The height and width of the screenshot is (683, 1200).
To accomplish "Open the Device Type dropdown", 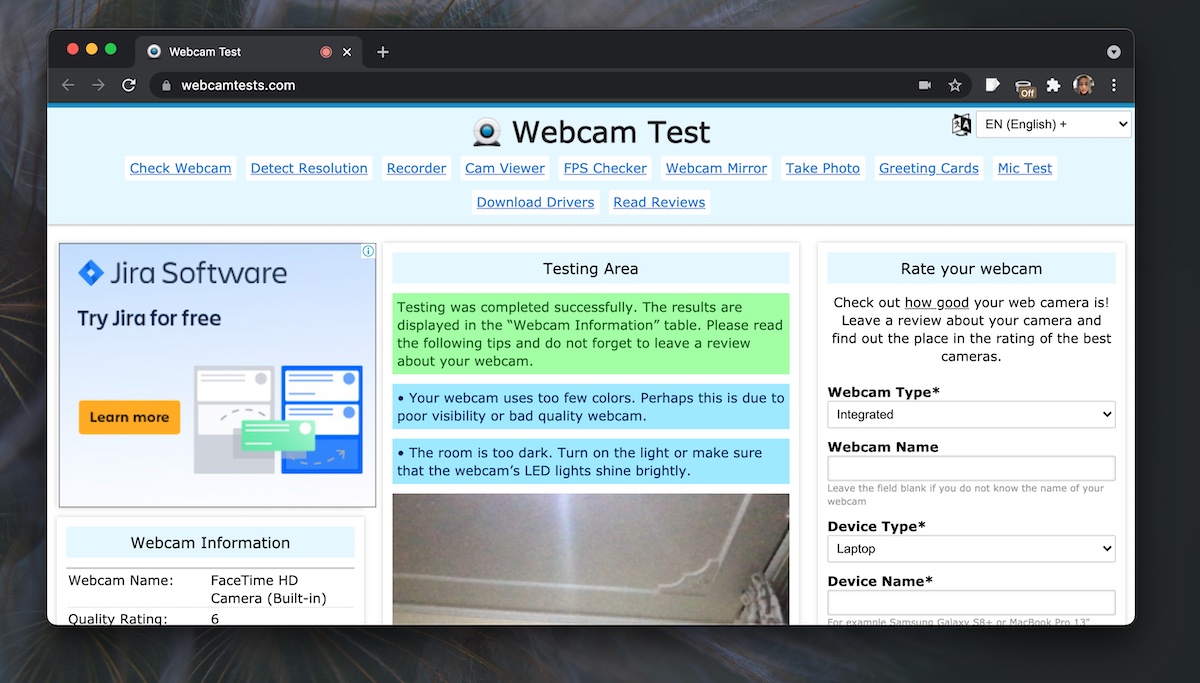I will click(x=971, y=548).
